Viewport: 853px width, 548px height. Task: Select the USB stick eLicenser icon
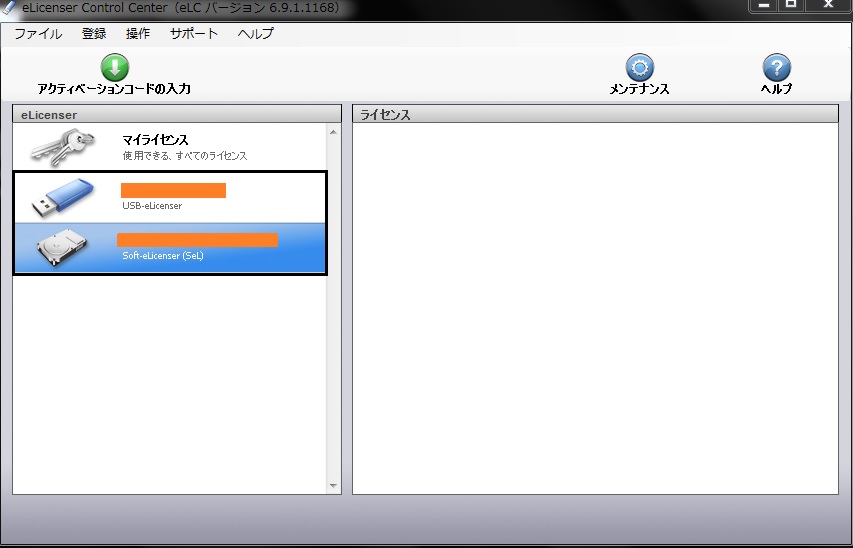[63, 198]
